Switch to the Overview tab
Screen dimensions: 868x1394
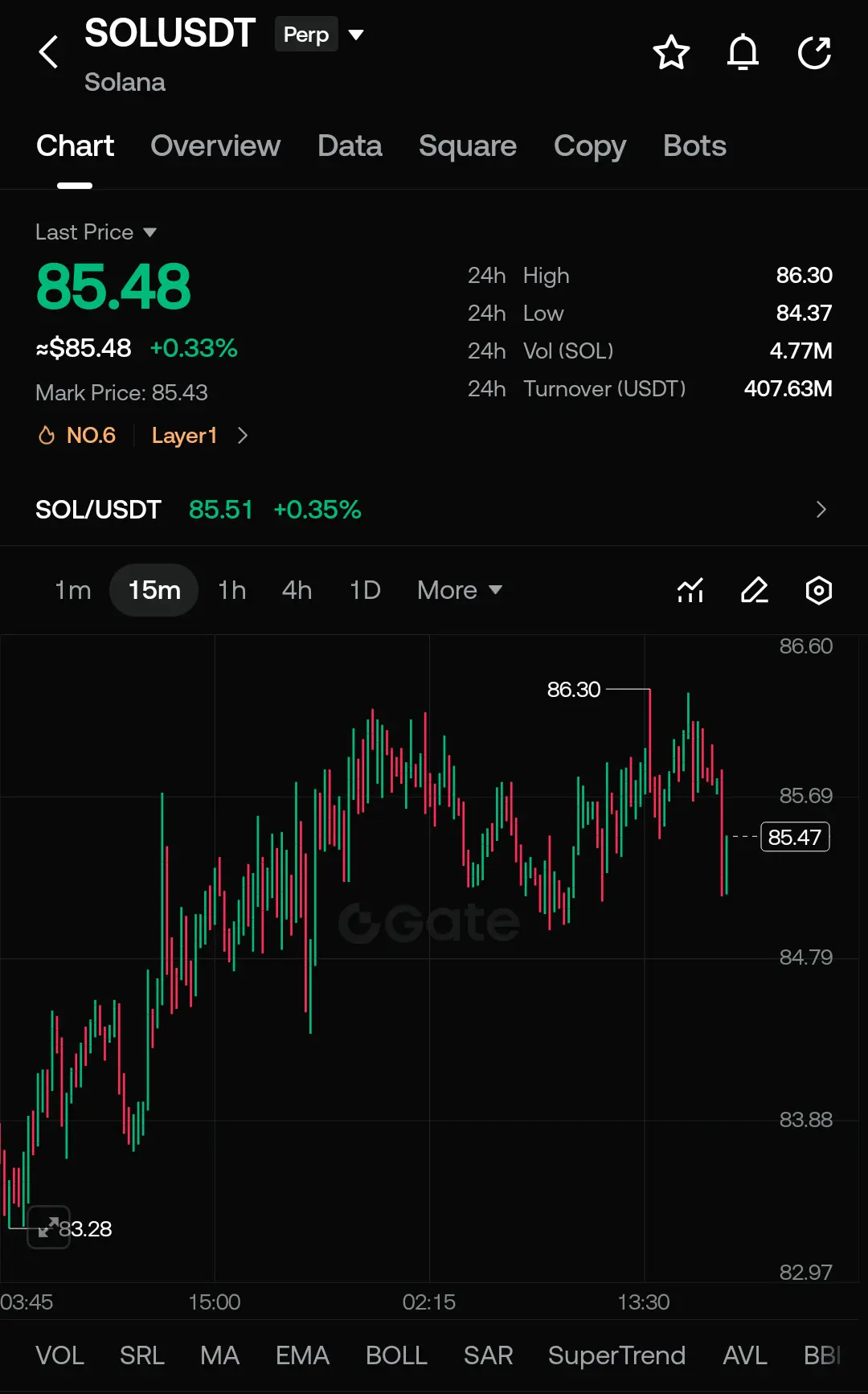point(215,146)
